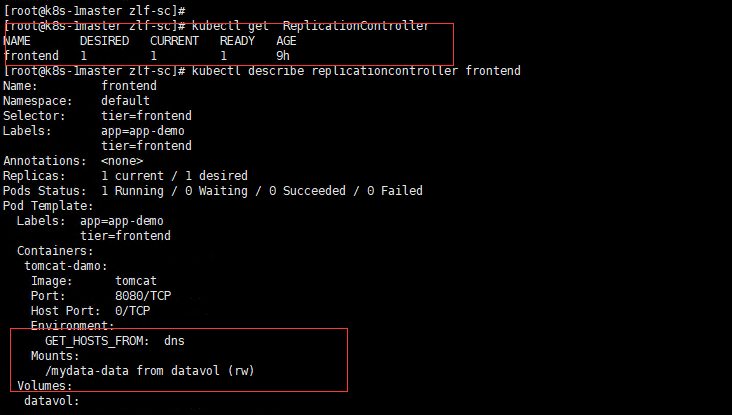This screenshot has height=415, width=732.
Task: Click the Volumes heading
Action: (x=44, y=386)
